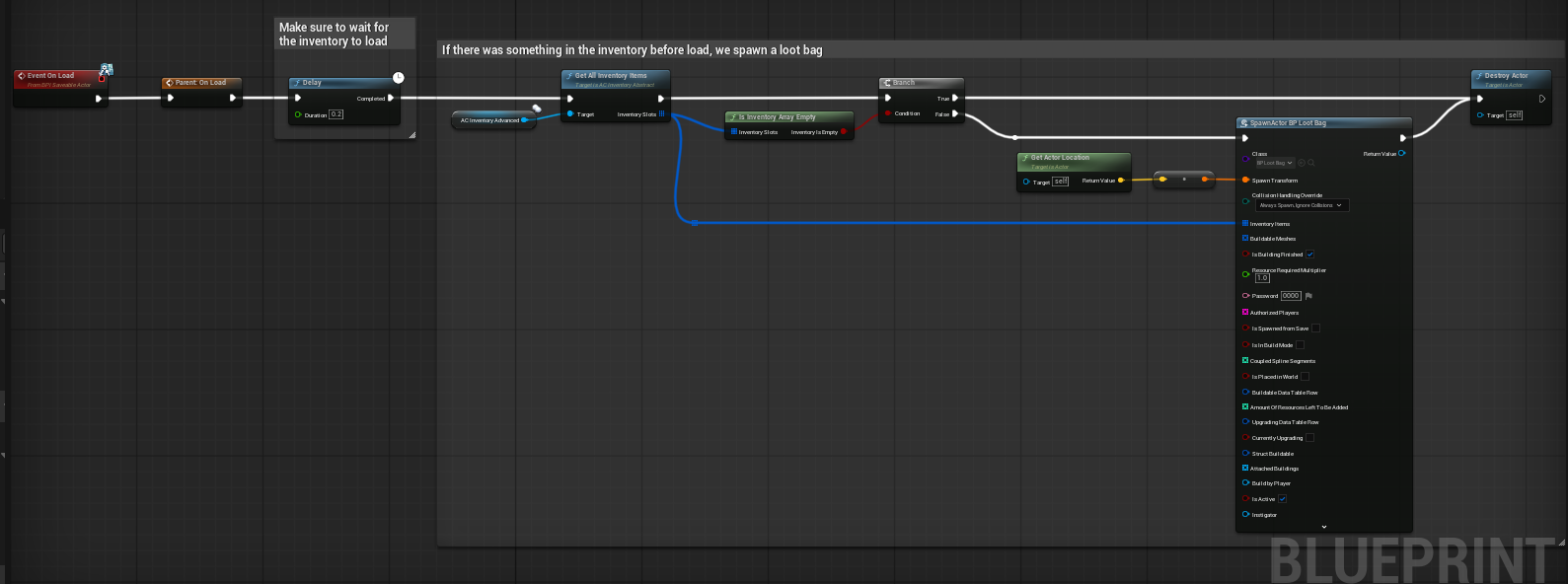
Task: Click the plus icon beside BP Loot Bag class
Action: (1302, 163)
